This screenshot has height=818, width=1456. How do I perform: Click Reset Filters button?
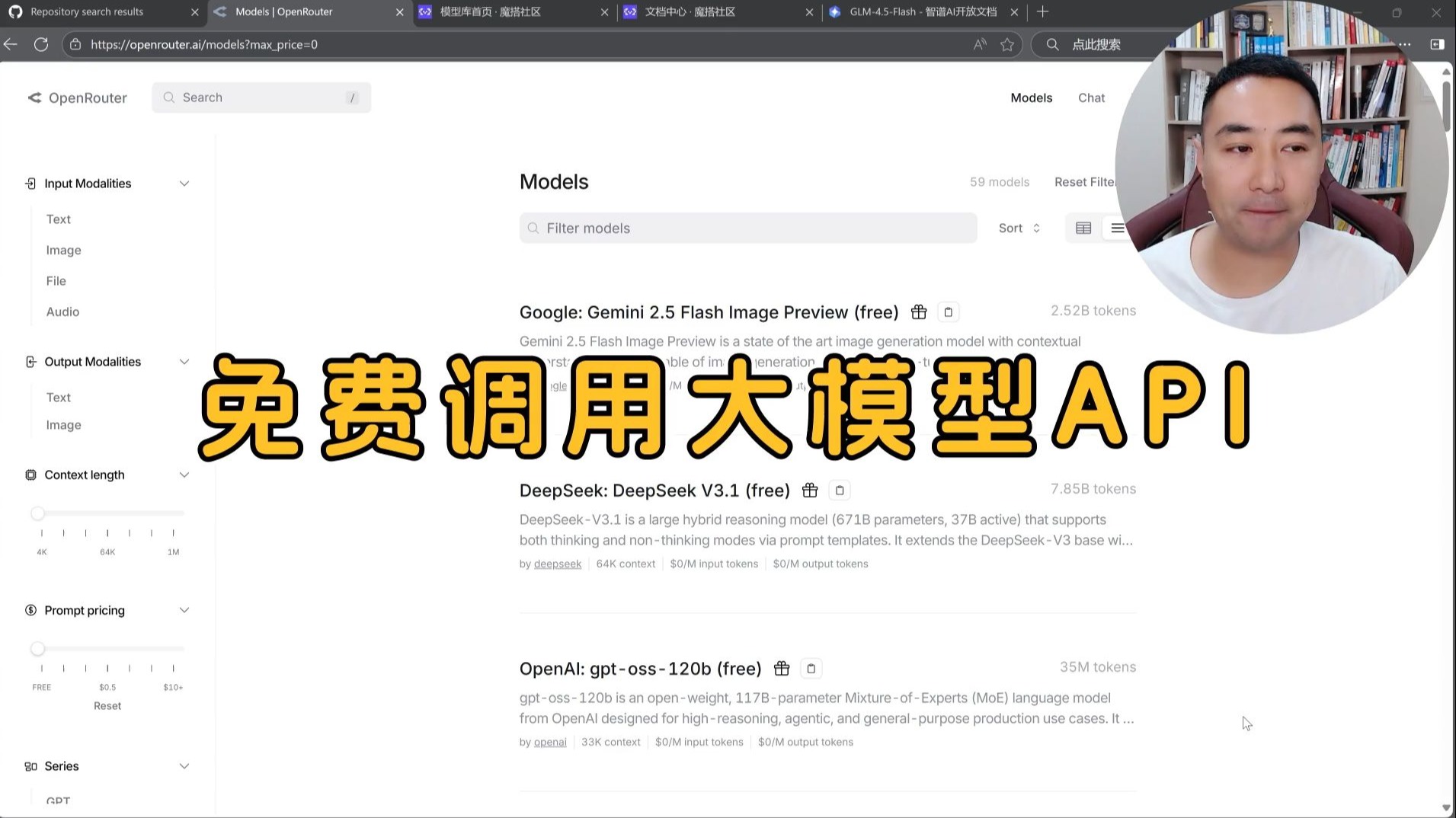point(1086,182)
